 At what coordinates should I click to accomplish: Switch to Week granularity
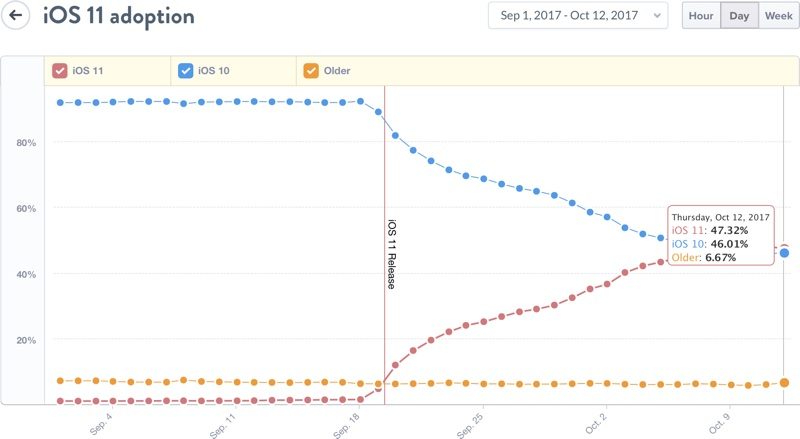(778, 16)
